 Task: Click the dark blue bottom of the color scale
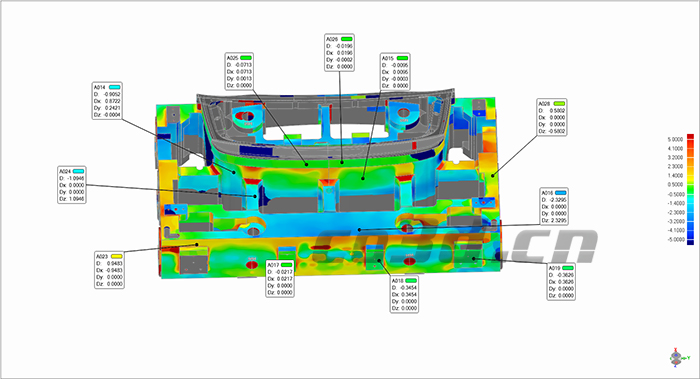[x=690, y=242]
